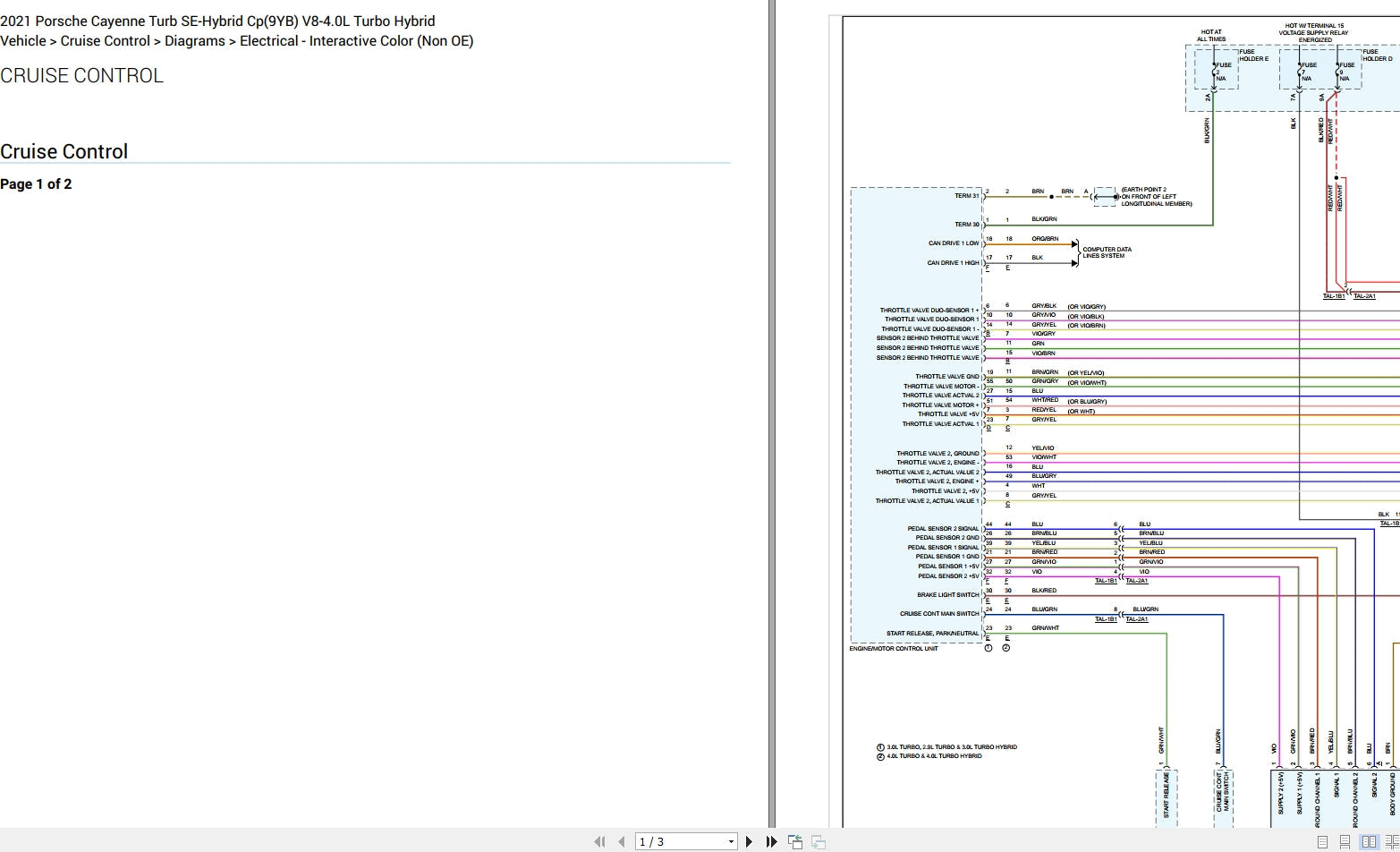Select two-page continuous scrolling layout

(1390, 841)
